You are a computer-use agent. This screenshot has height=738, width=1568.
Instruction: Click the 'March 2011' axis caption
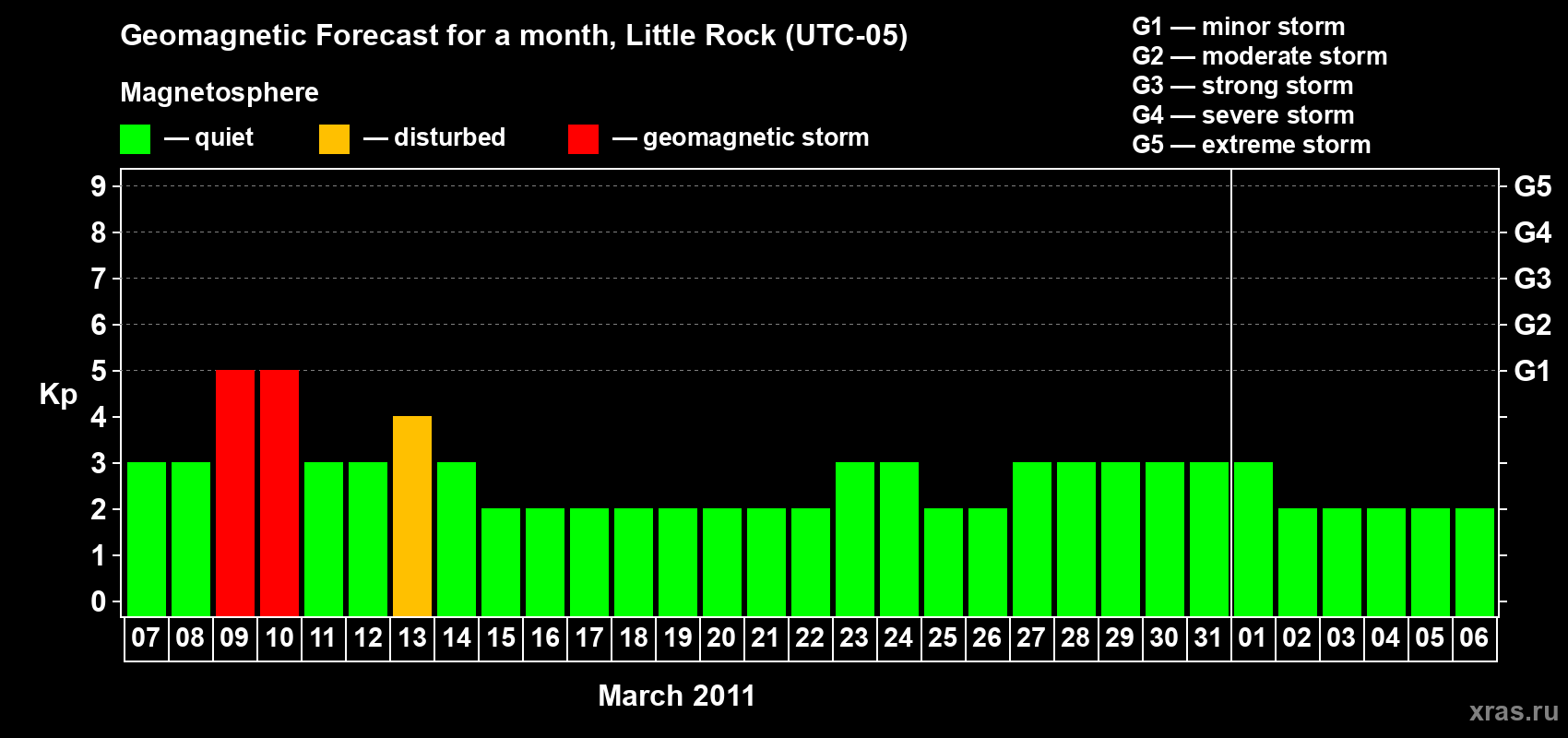[x=677, y=696]
